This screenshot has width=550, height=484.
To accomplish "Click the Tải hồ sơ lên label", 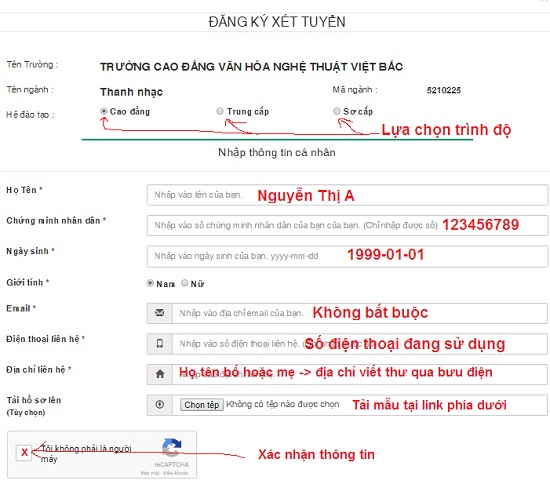I will click(34, 400).
